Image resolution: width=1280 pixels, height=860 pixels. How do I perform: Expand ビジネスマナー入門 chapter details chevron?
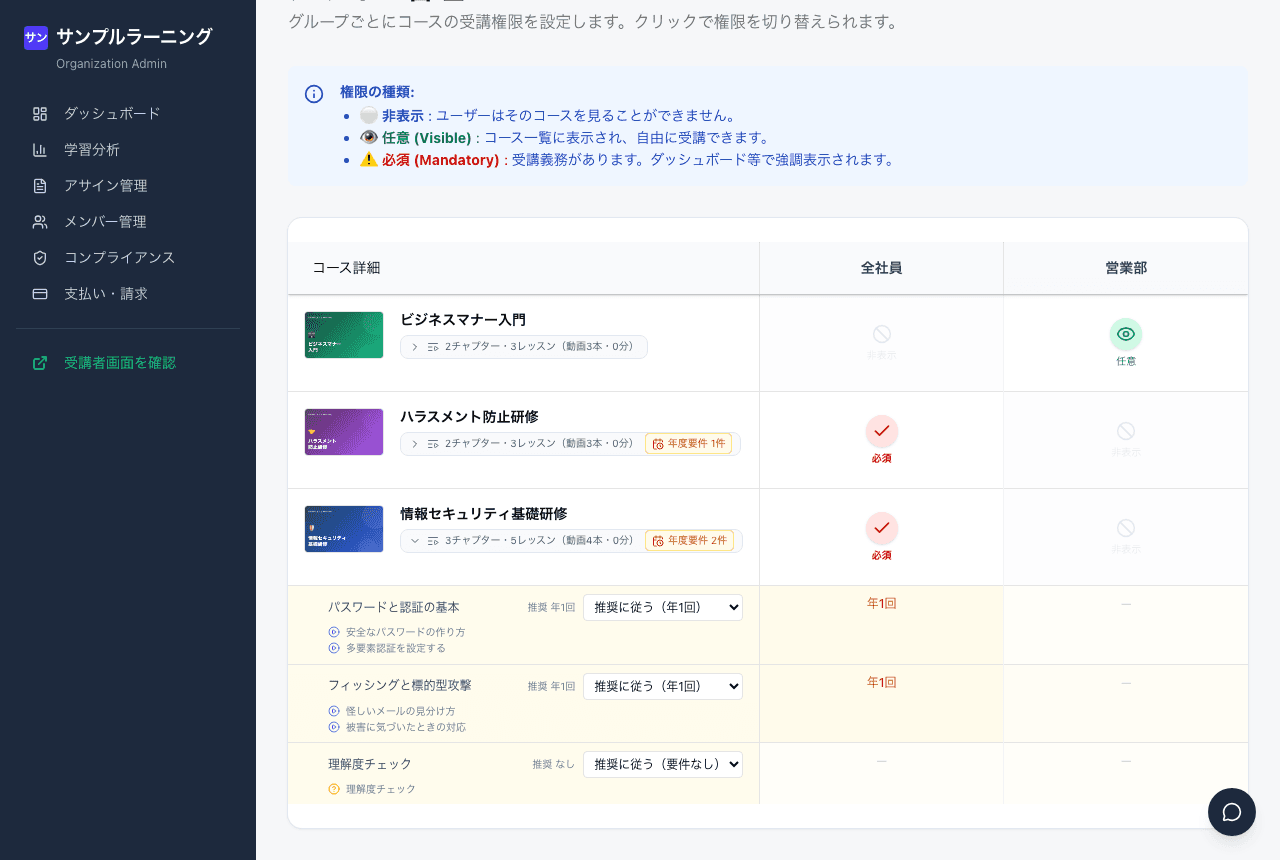(x=415, y=347)
